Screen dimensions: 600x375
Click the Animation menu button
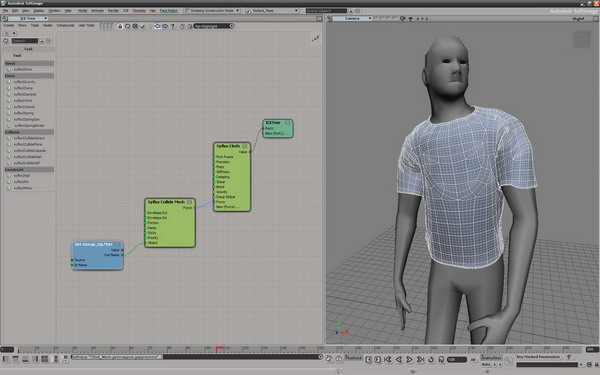pos(491,358)
